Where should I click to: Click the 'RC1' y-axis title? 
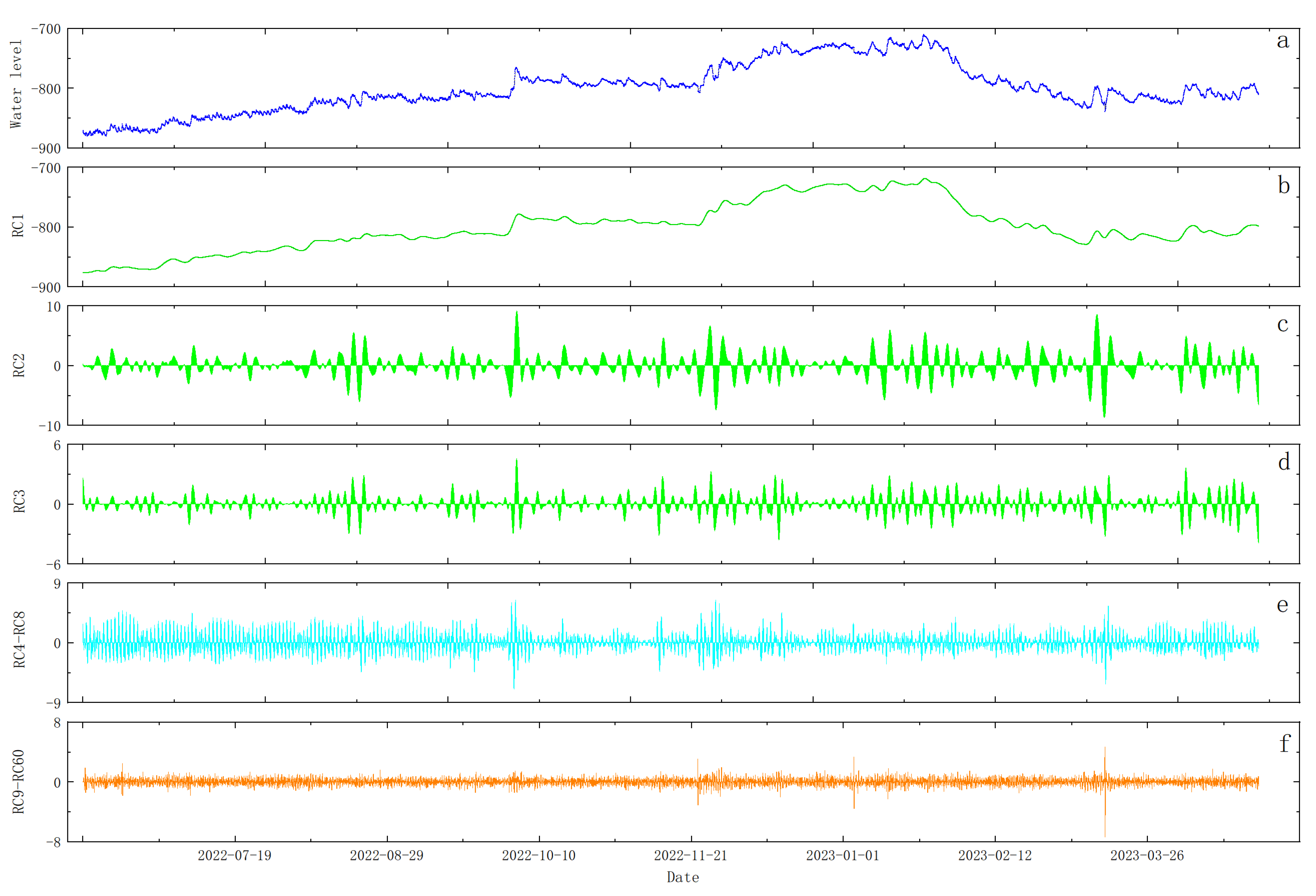click(x=18, y=225)
